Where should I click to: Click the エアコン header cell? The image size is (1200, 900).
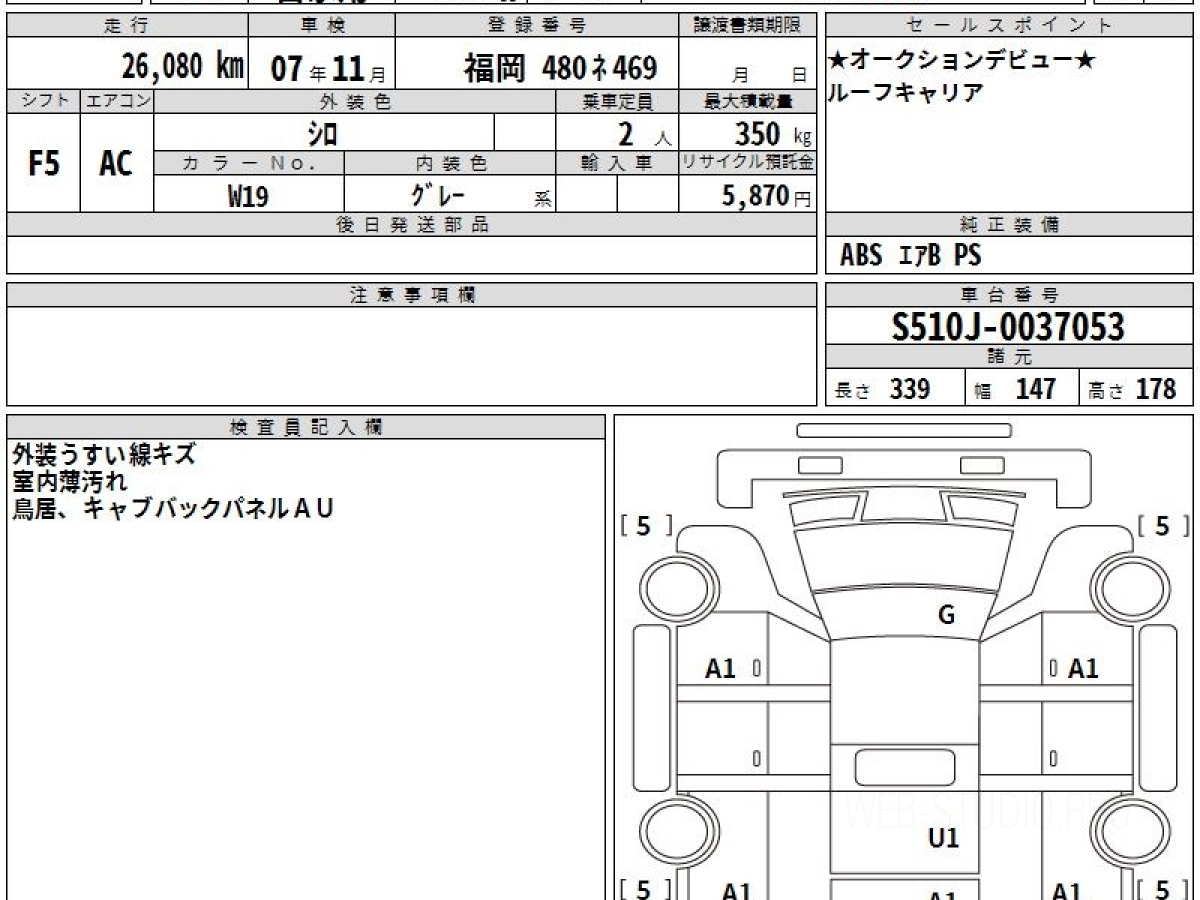pos(117,101)
